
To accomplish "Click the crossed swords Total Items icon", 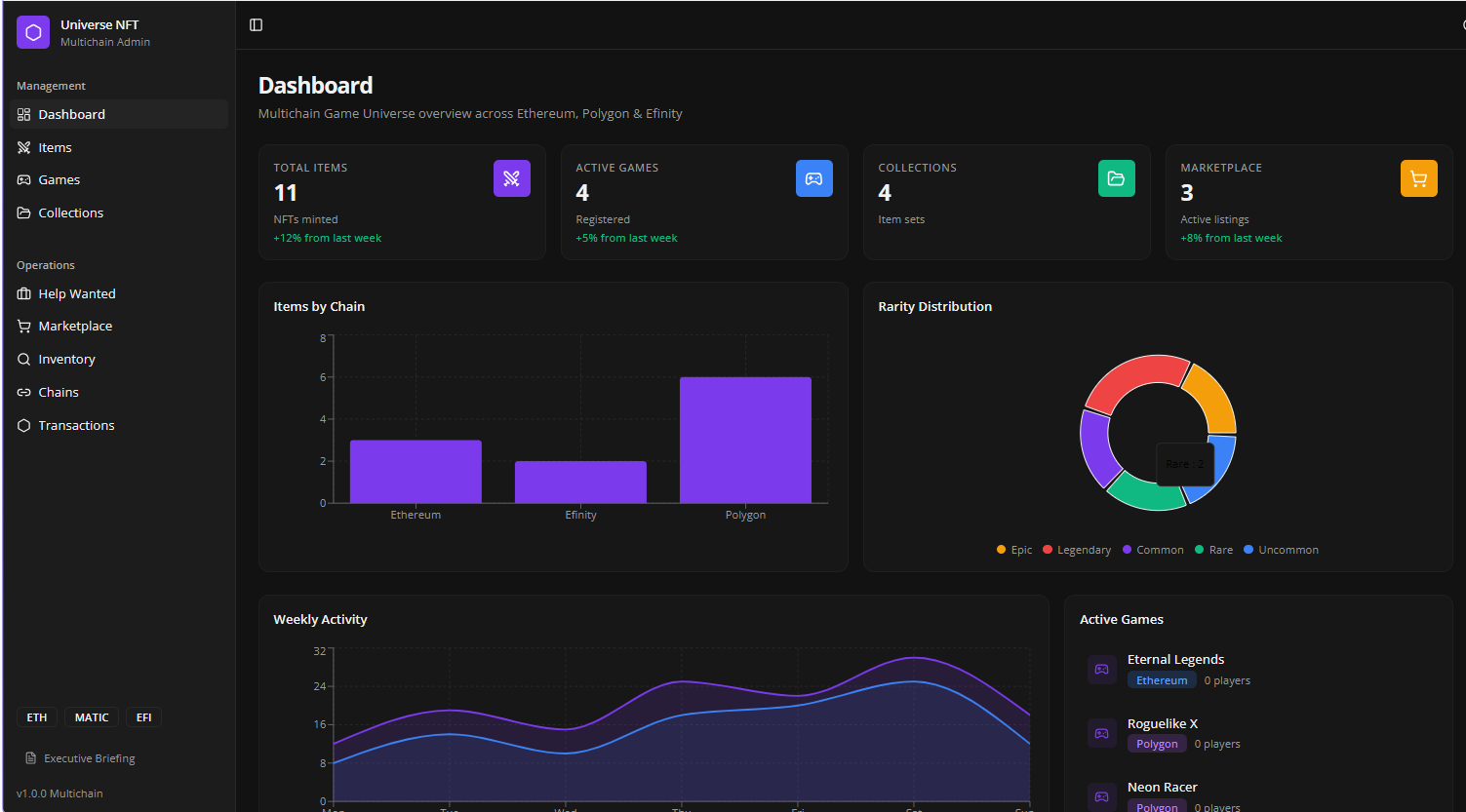I will (511, 178).
